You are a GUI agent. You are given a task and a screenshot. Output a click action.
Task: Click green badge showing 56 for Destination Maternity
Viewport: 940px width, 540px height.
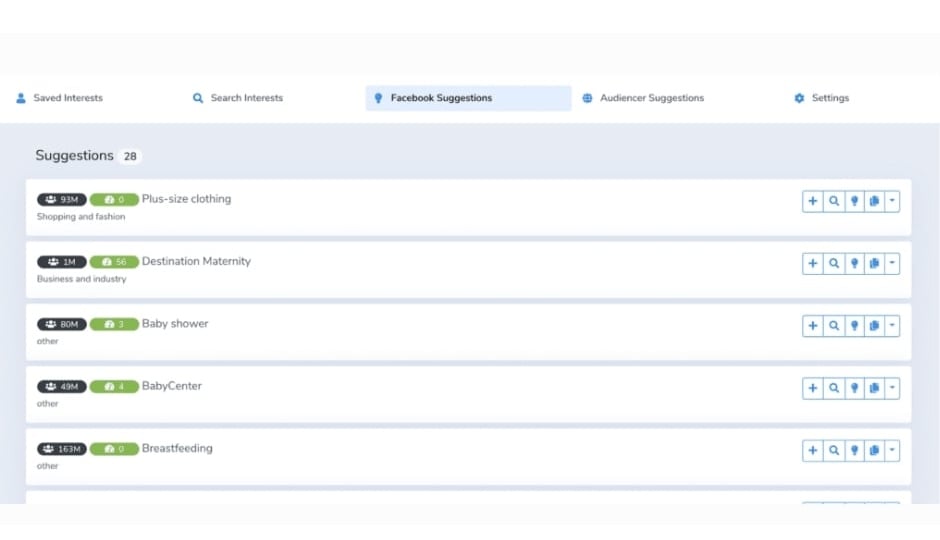[114, 262]
